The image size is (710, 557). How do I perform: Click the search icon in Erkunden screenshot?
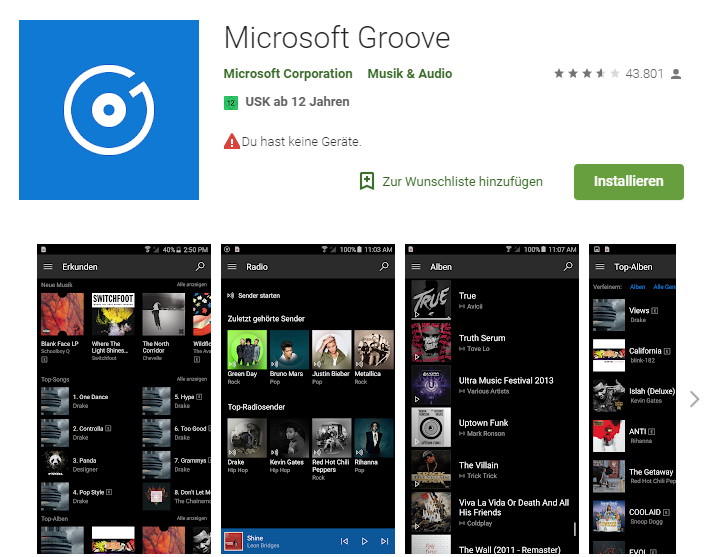[x=200, y=266]
